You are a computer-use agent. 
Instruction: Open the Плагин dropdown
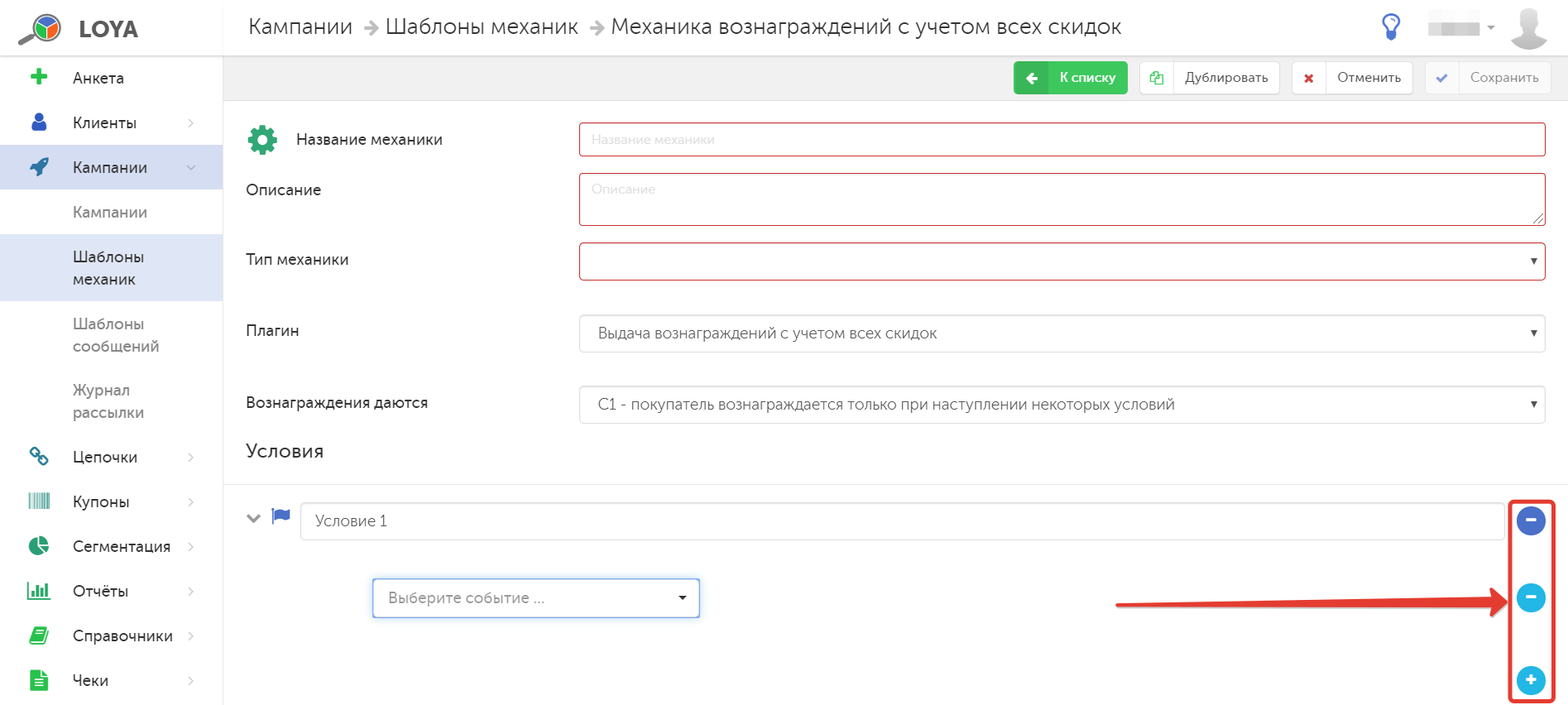pos(1062,333)
